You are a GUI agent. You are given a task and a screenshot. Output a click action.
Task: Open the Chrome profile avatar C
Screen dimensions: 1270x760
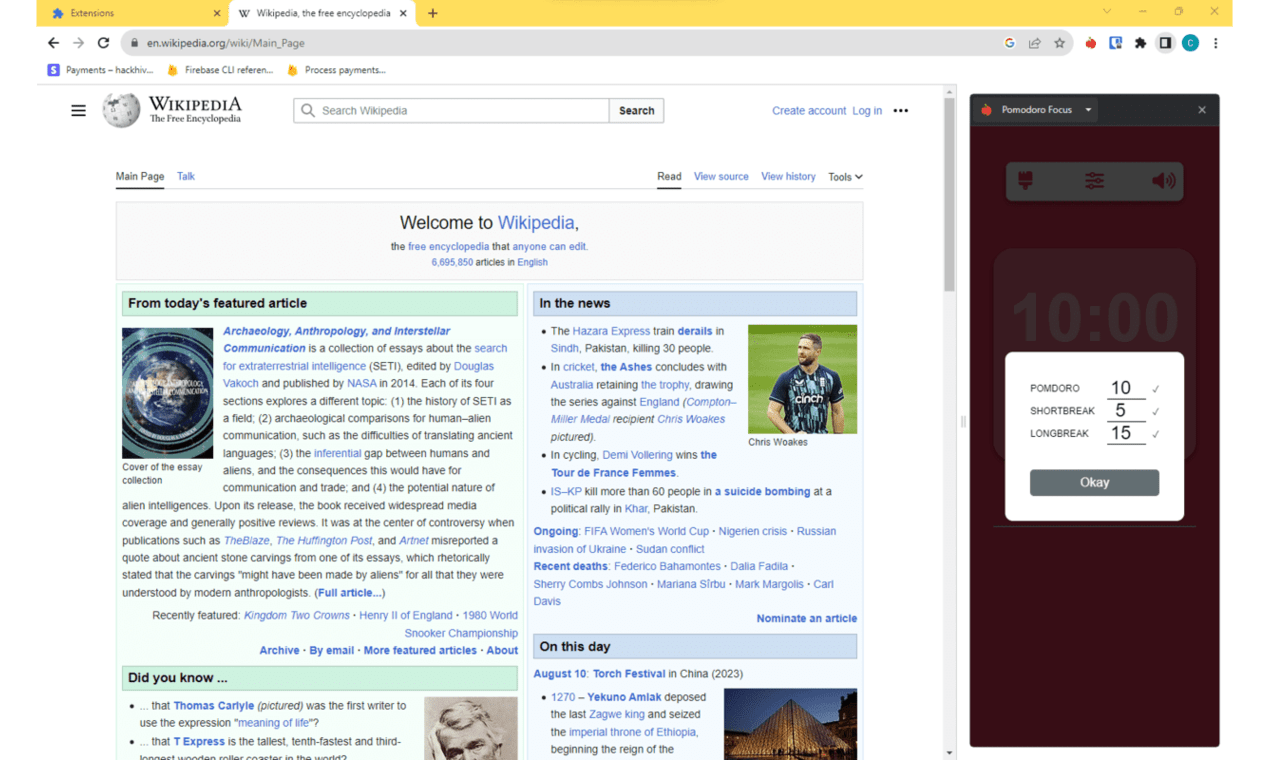pos(1190,43)
